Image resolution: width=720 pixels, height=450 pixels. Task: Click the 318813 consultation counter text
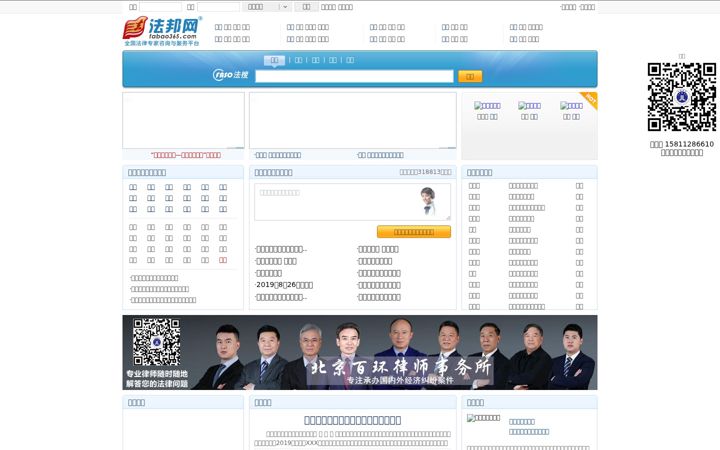click(x=425, y=172)
